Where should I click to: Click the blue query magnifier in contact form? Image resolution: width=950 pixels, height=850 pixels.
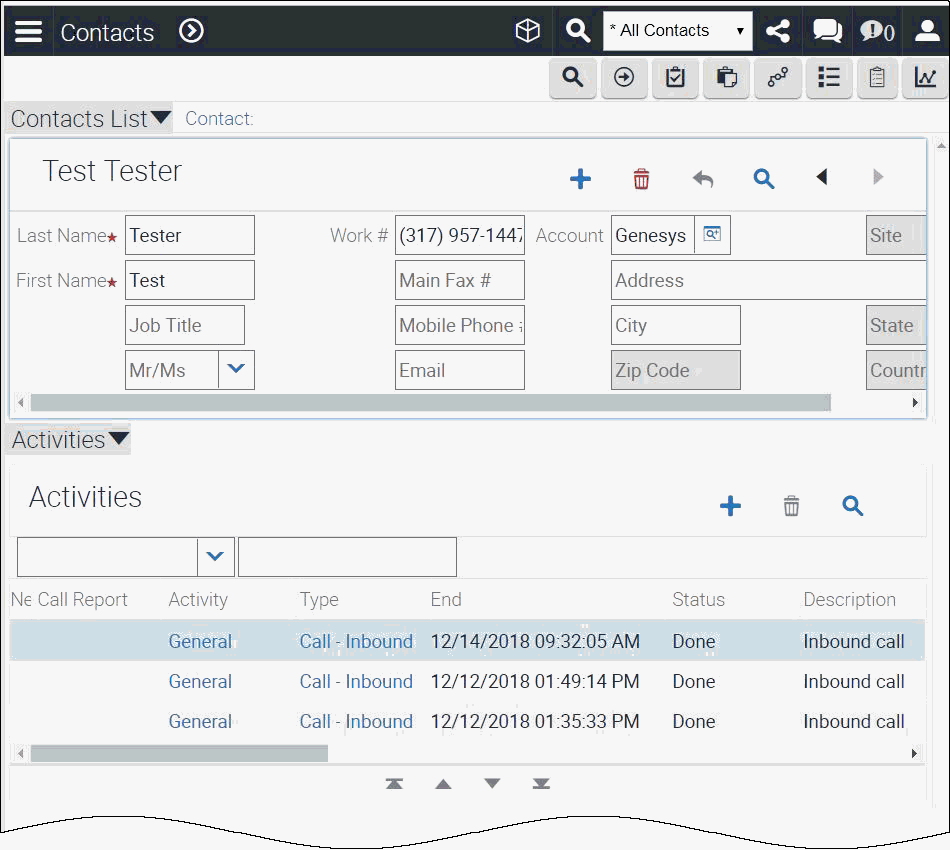pos(763,179)
